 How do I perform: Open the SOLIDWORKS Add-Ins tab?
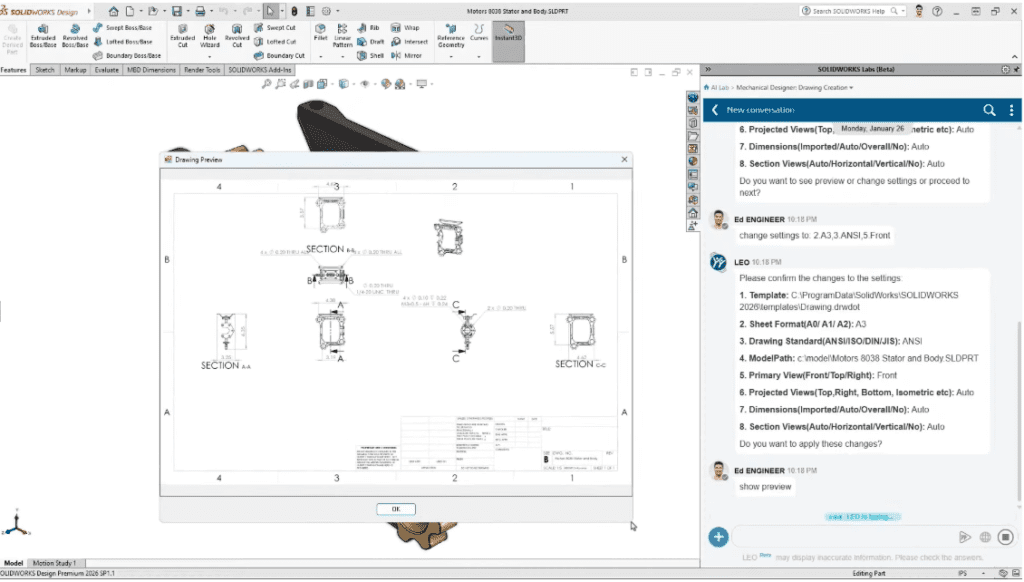(x=260, y=70)
